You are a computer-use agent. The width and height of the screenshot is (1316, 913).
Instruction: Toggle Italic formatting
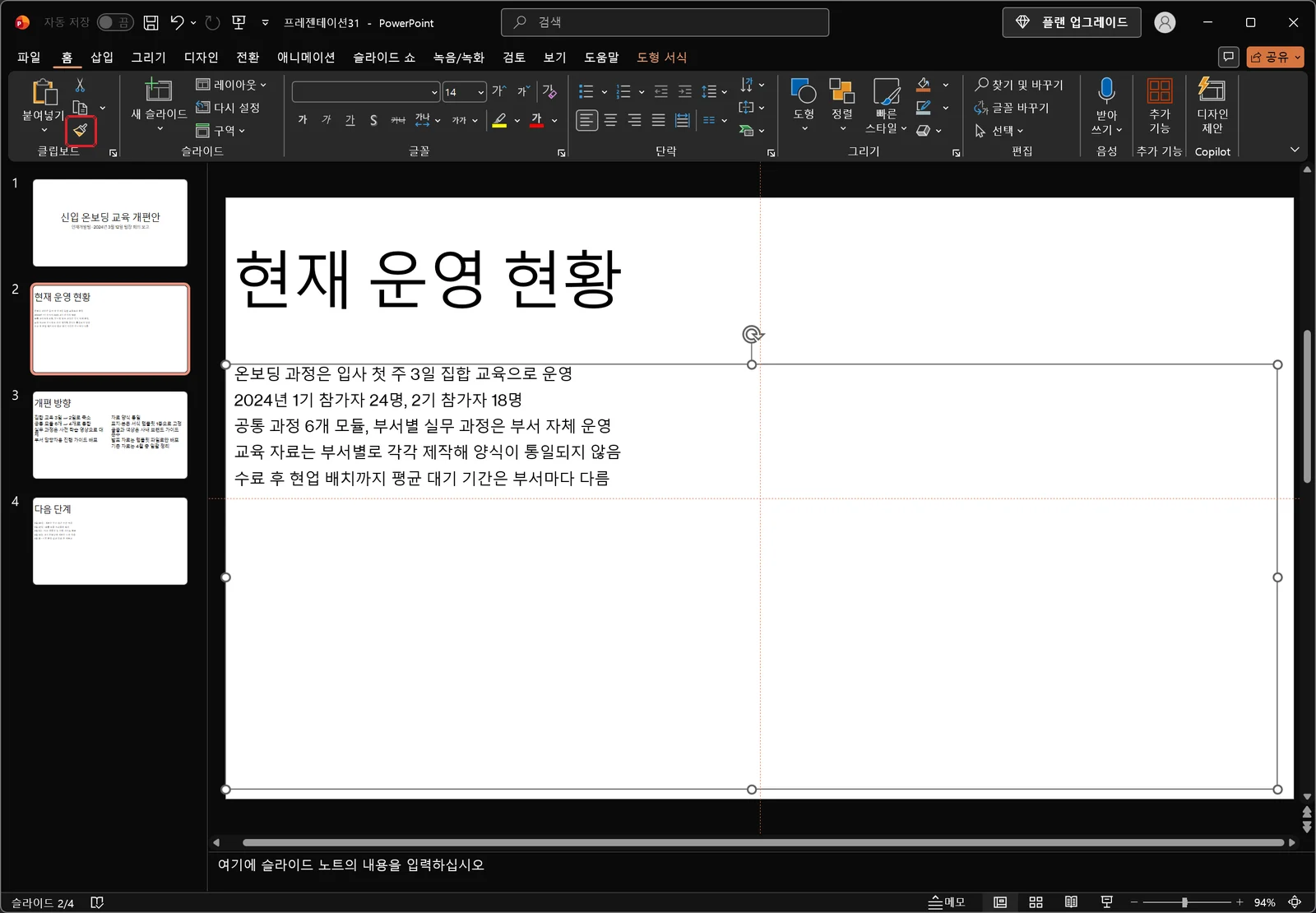[x=327, y=120]
